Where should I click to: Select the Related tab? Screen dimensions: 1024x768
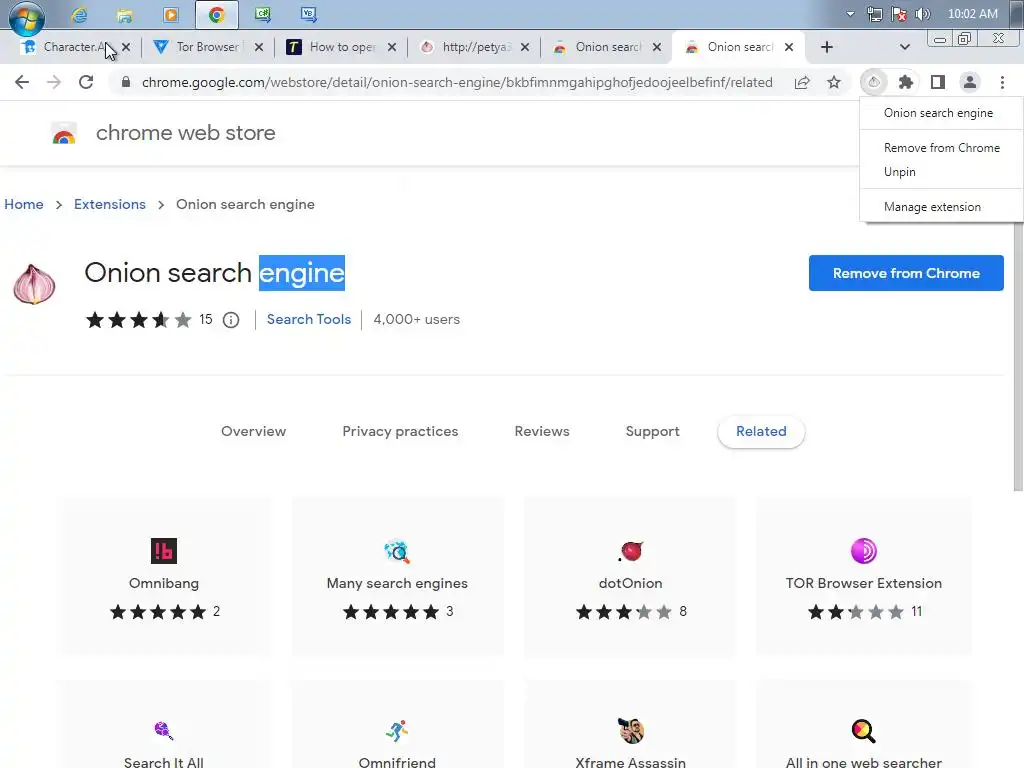click(x=761, y=432)
